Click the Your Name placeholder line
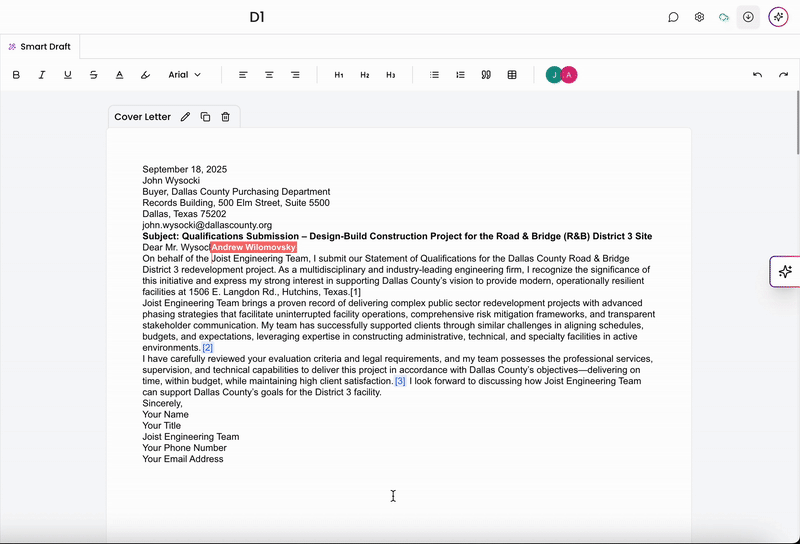 (x=165, y=414)
